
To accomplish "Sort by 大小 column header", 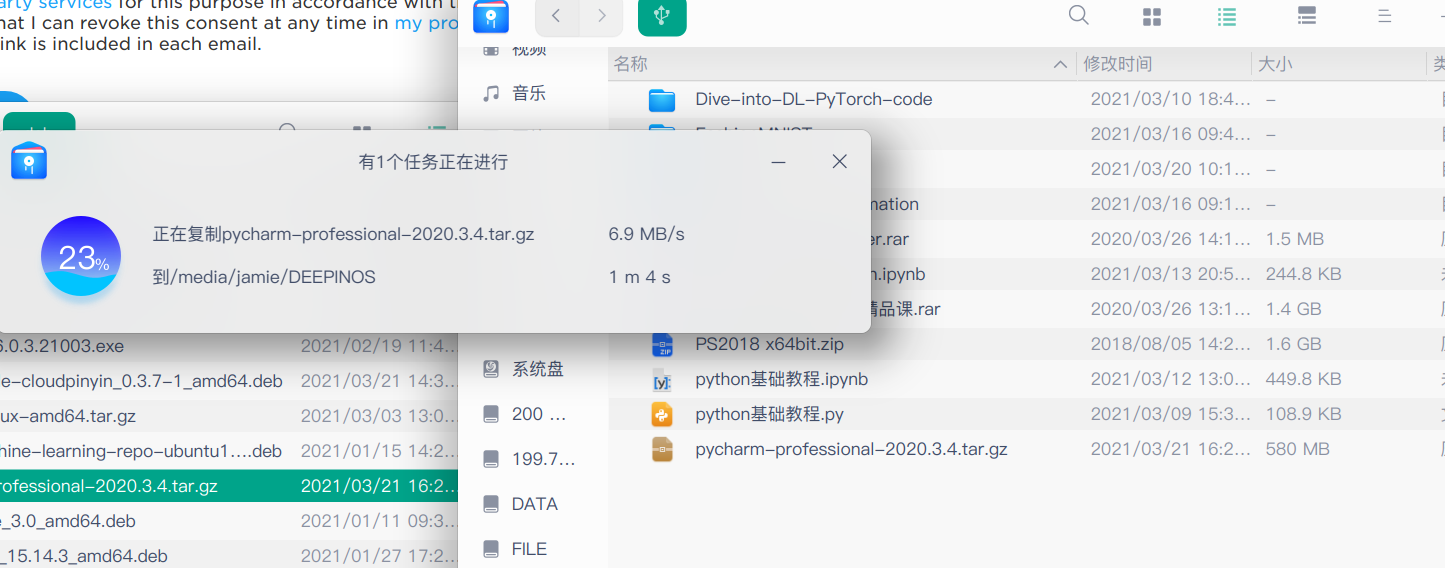I will pyautogui.click(x=1275, y=64).
